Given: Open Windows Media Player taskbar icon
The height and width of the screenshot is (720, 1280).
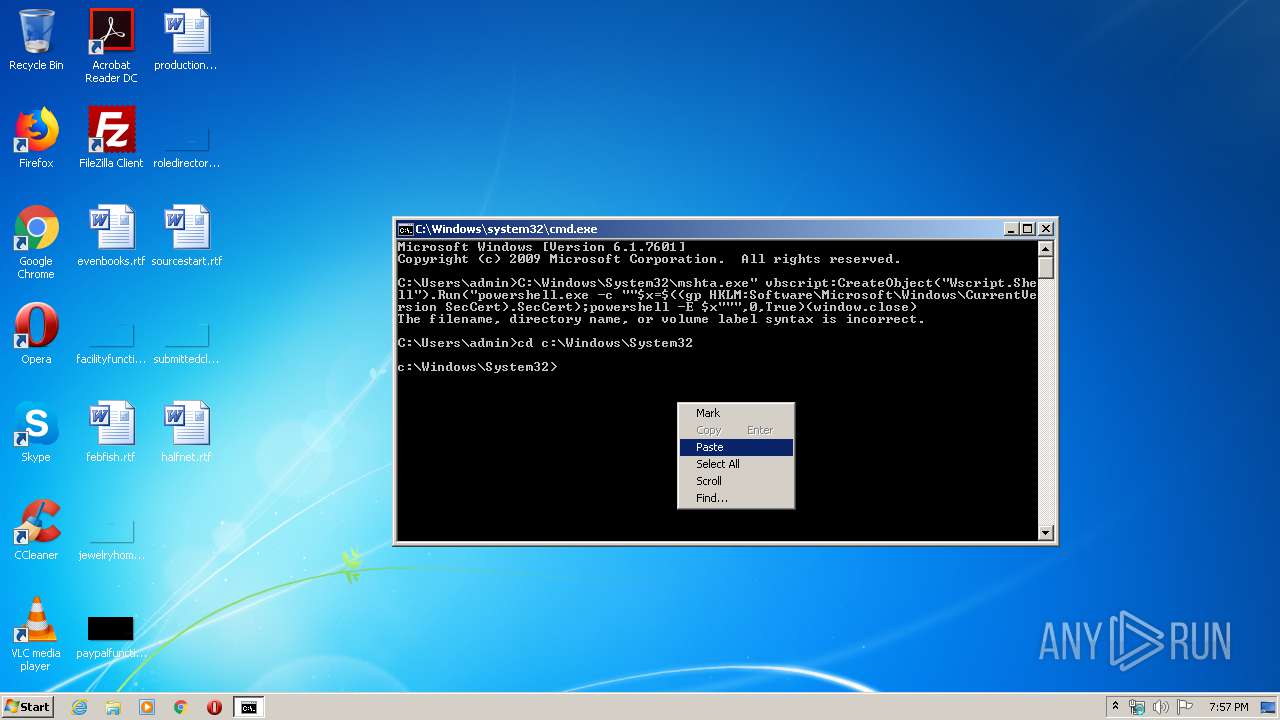Looking at the screenshot, I should [x=147, y=707].
